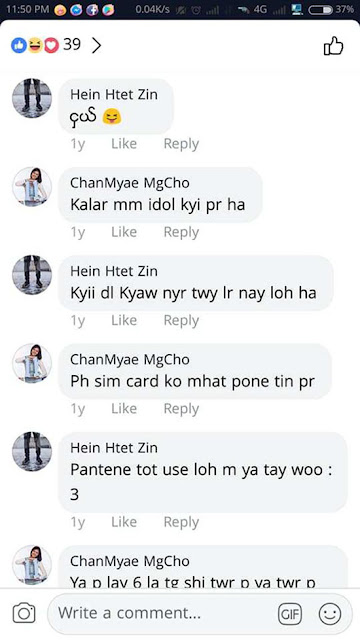Tap the blue like reaction icon
This screenshot has width=360, height=640.
19,45
